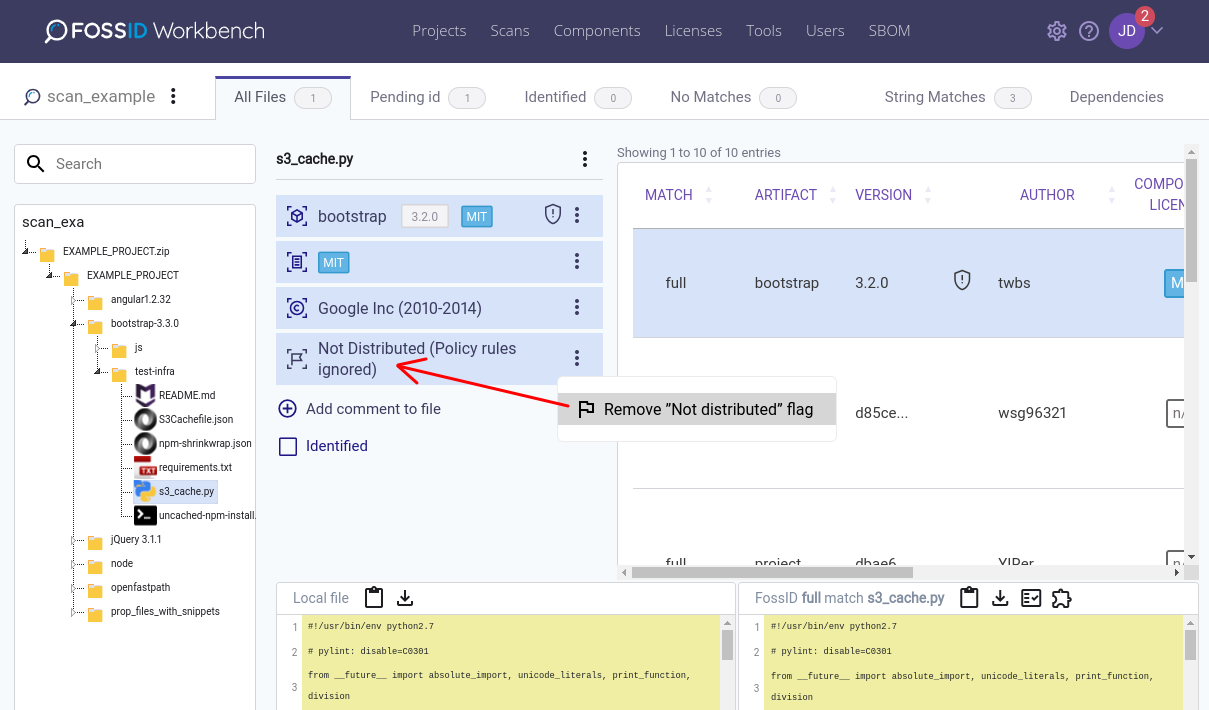1209x710 pixels.
Task: Open the JD user avatar menu
Action: (1127, 31)
